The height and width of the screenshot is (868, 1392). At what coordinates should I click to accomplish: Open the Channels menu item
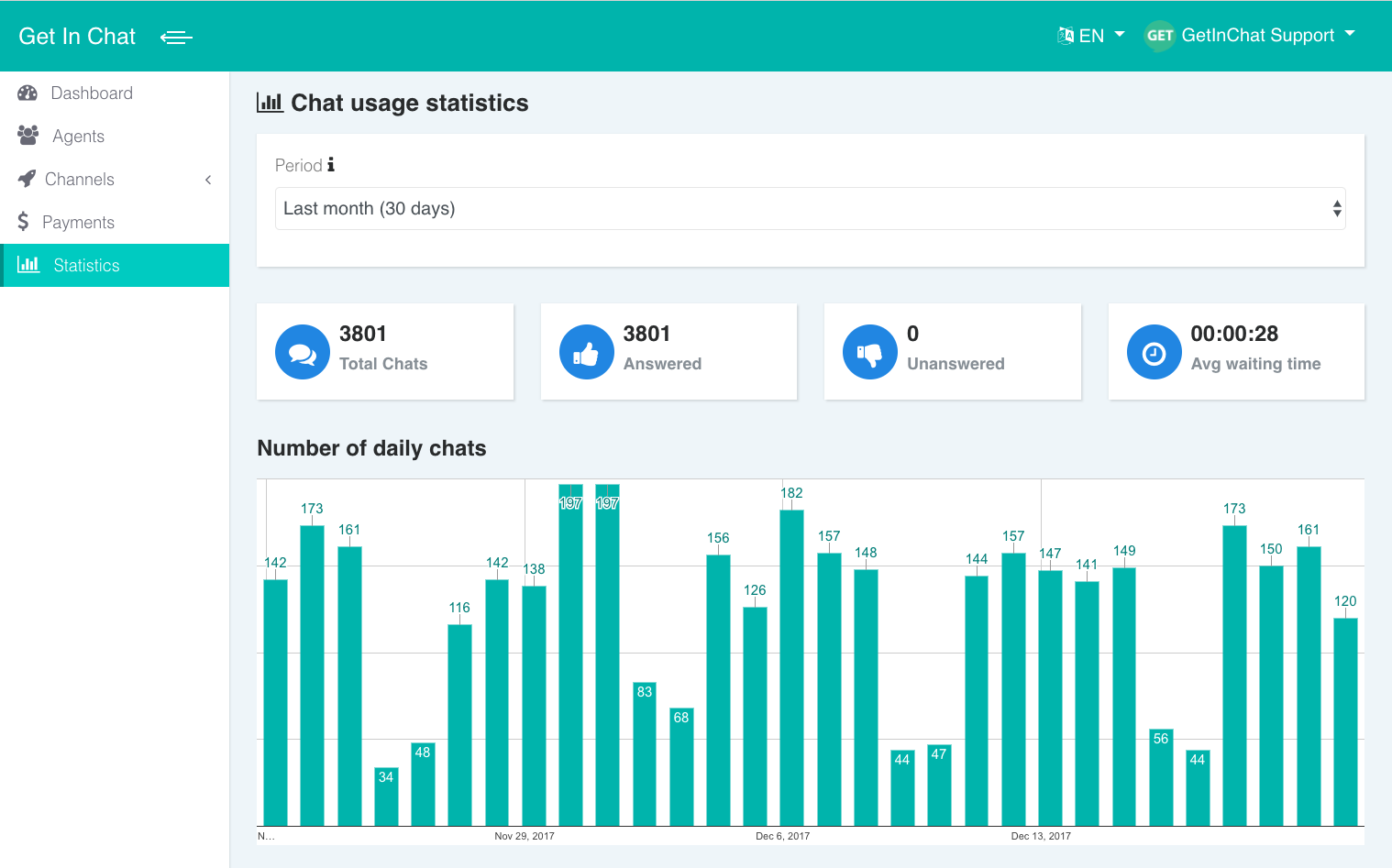115,179
